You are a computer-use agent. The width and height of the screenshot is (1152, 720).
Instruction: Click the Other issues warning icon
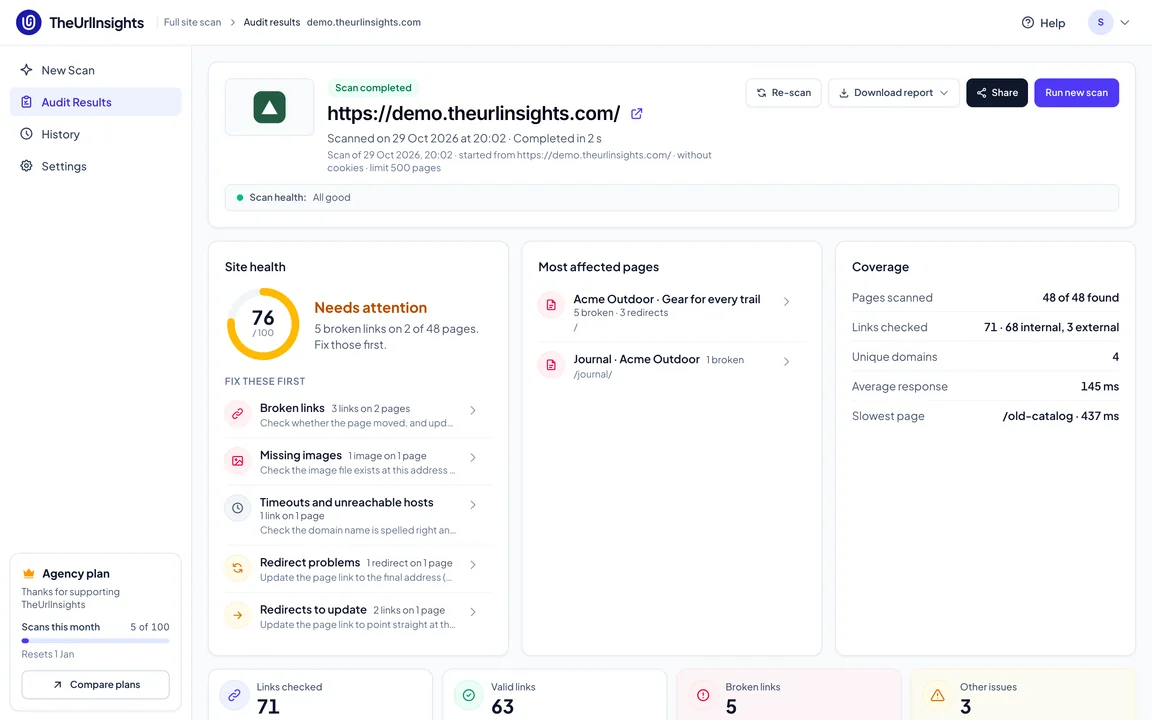pyautogui.click(x=937, y=695)
